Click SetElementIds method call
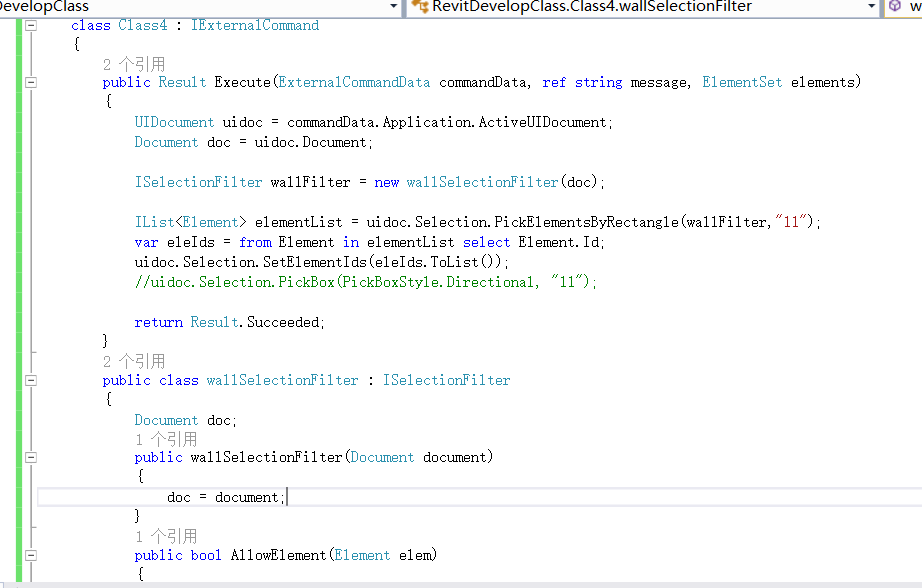The height and width of the screenshot is (588, 922). coord(315,262)
